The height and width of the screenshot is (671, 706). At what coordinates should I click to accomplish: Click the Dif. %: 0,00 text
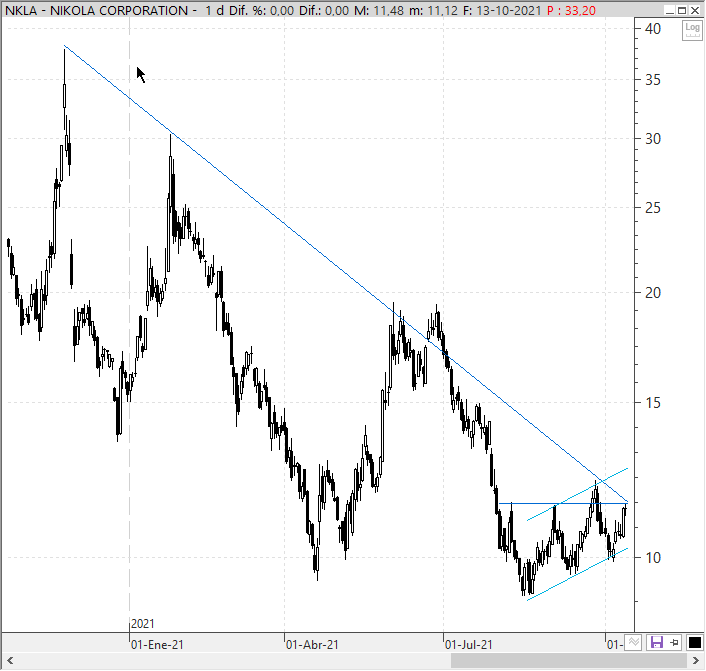point(261,10)
